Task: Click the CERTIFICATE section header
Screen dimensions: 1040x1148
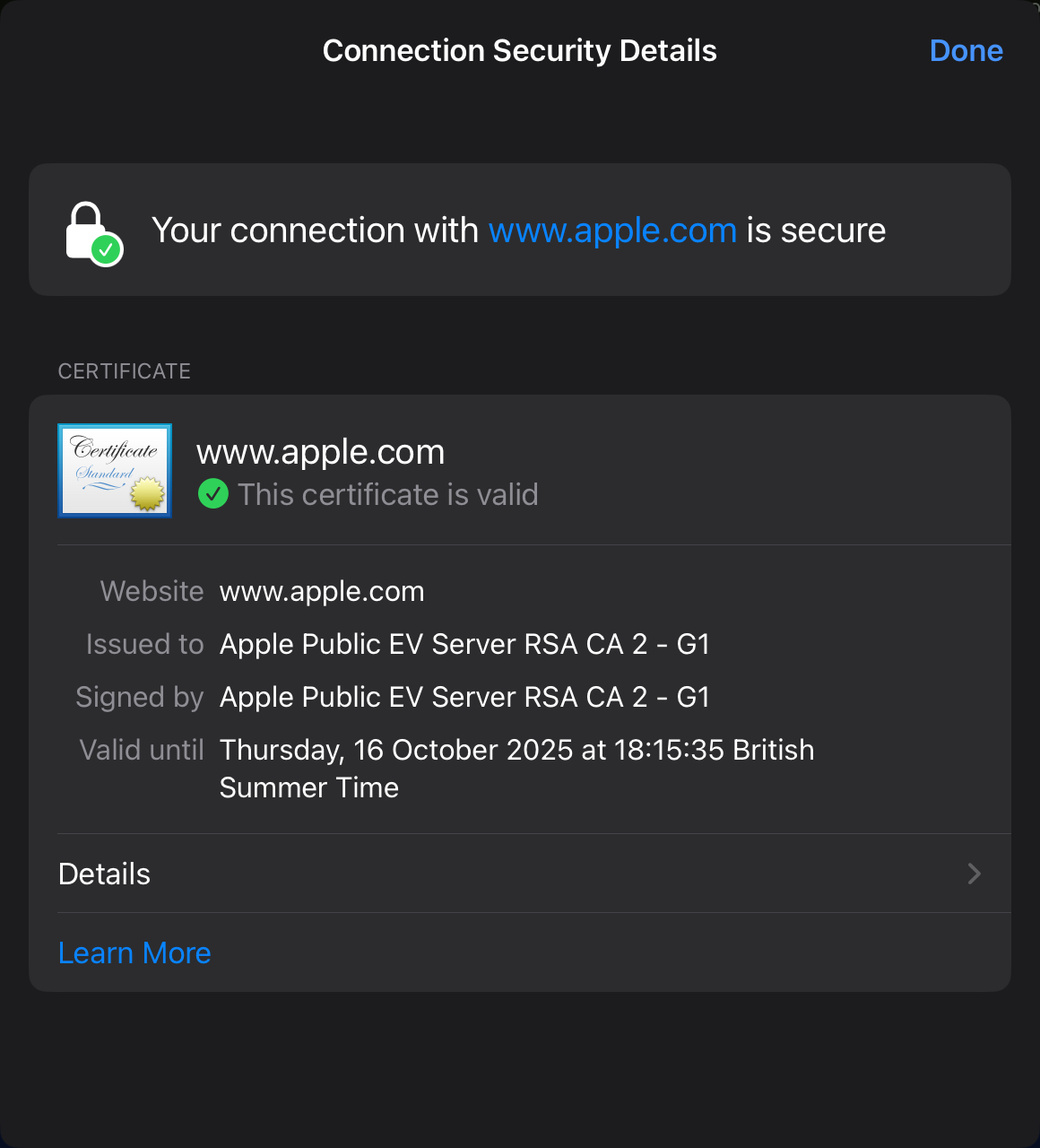Action: [x=125, y=371]
